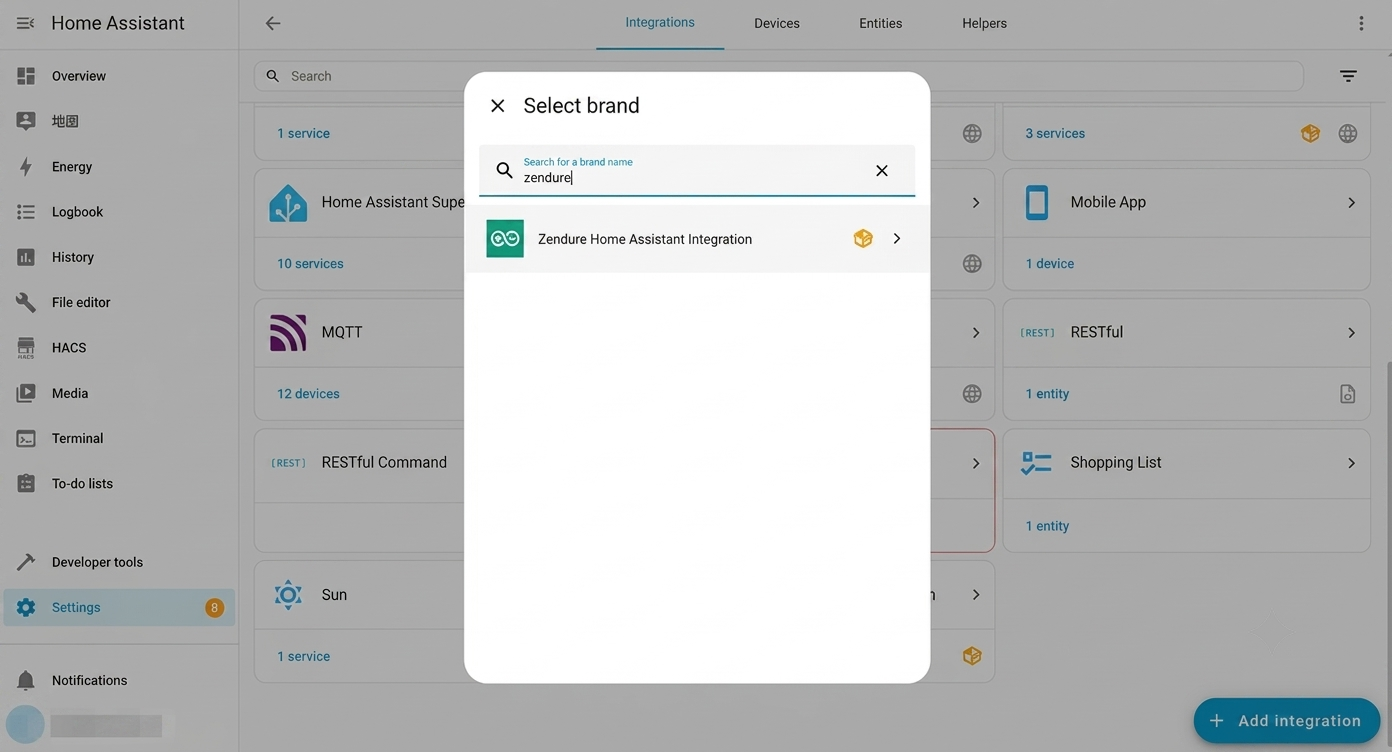Screen dimensions: 1392x752
Task: Click the MQTT card title
Action: [342, 332]
